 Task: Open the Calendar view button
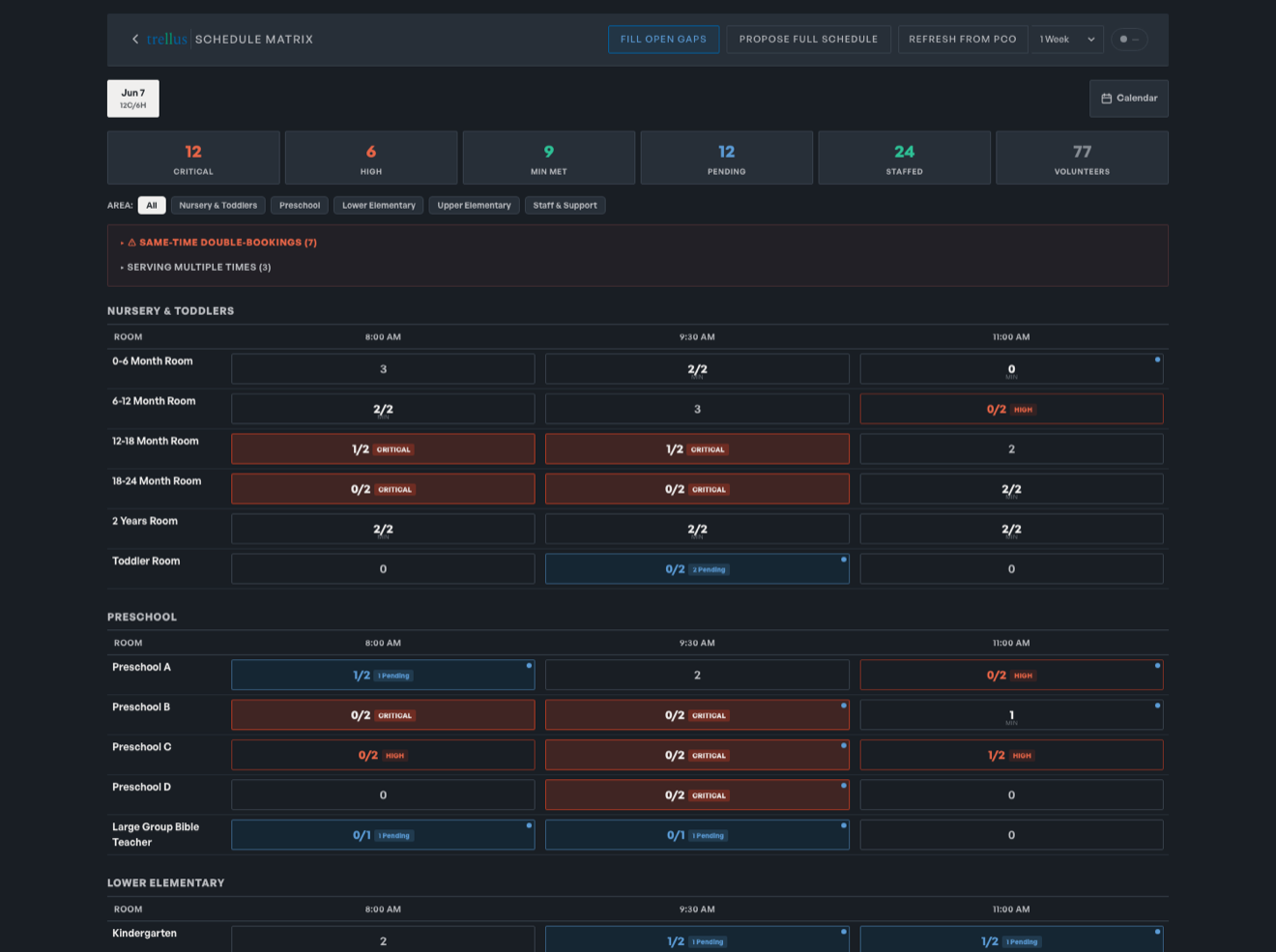click(1129, 99)
